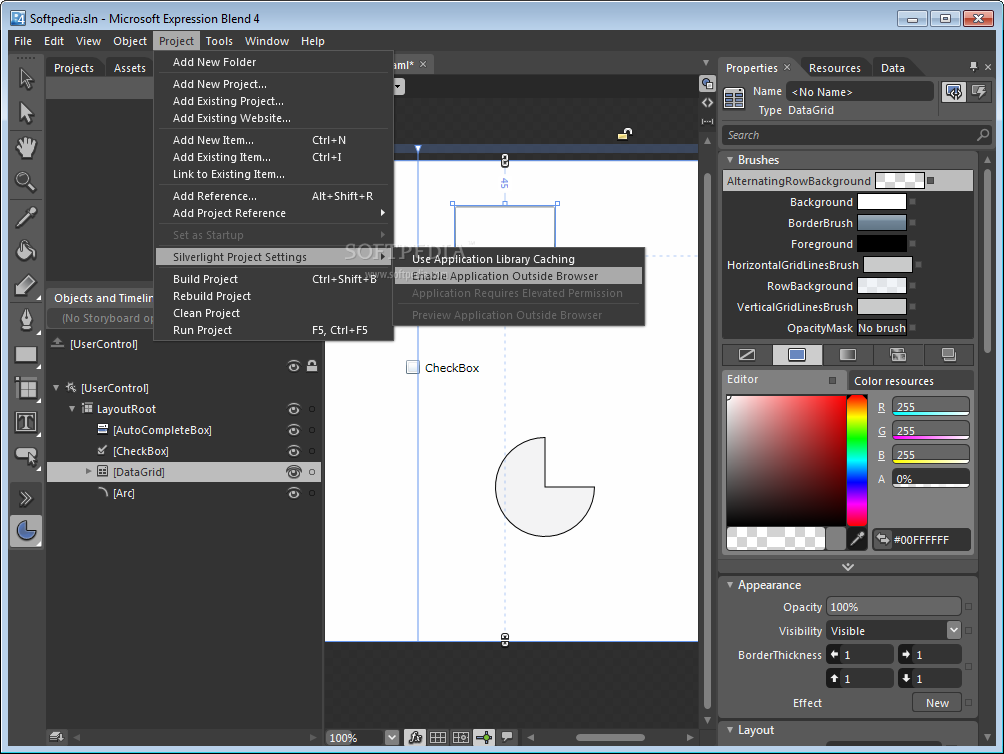Expand the Layout section
Viewport: 1004px width, 754px height.
tap(730, 730)
